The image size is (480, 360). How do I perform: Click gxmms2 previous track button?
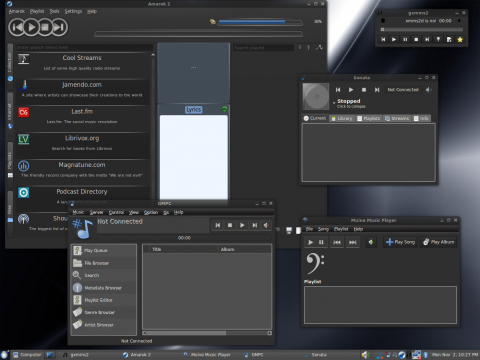click(x=383, y=39)
